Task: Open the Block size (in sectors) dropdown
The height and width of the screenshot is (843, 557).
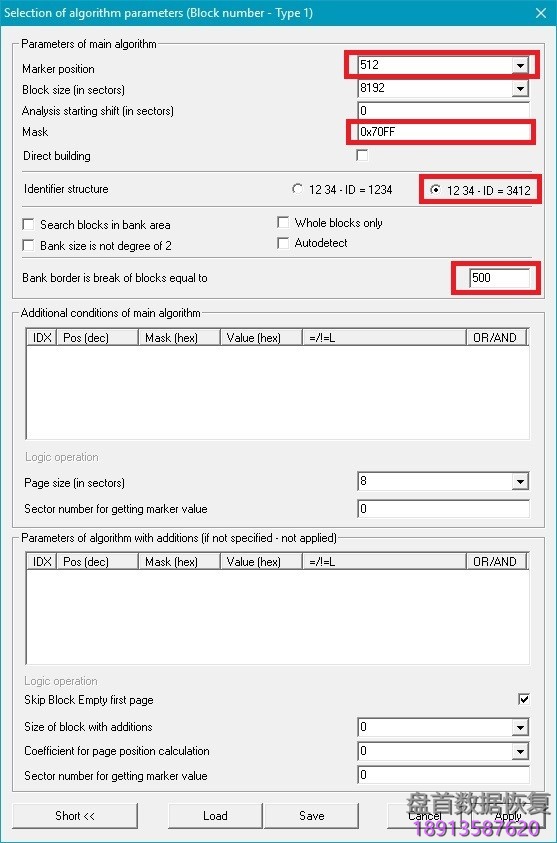Action: (x=520, y=89)
